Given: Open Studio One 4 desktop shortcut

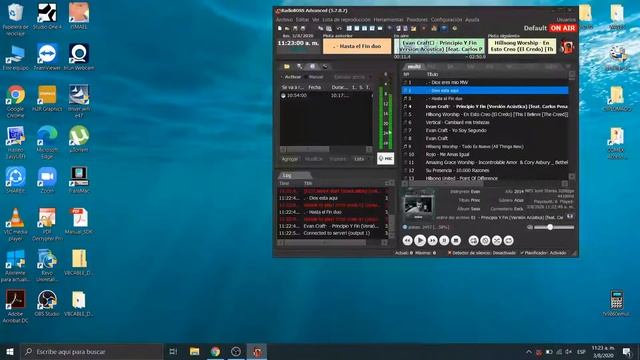Looking at the screenshot, I should tap(47, 16).
